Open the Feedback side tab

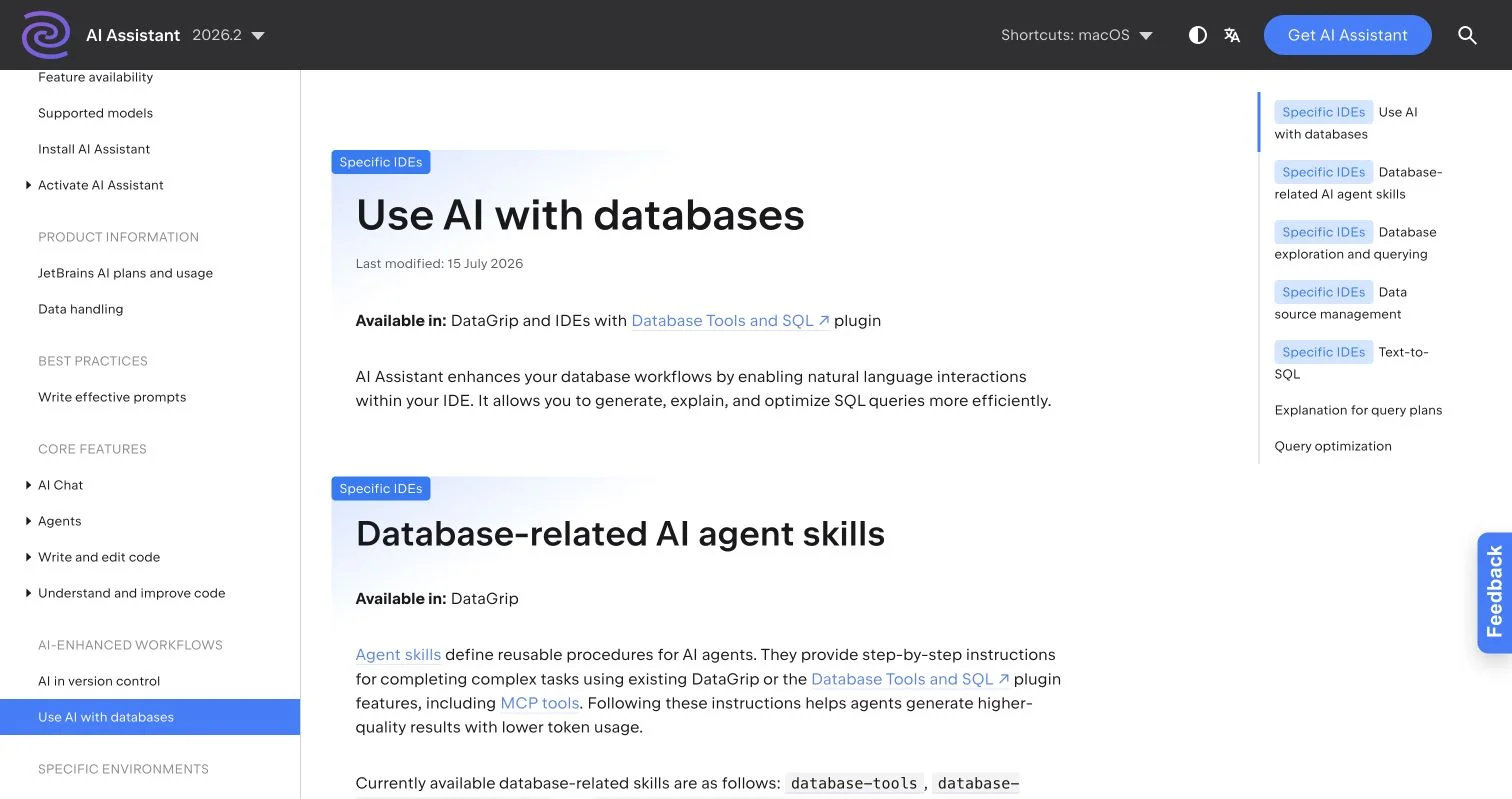click(x=1494, y=592)
